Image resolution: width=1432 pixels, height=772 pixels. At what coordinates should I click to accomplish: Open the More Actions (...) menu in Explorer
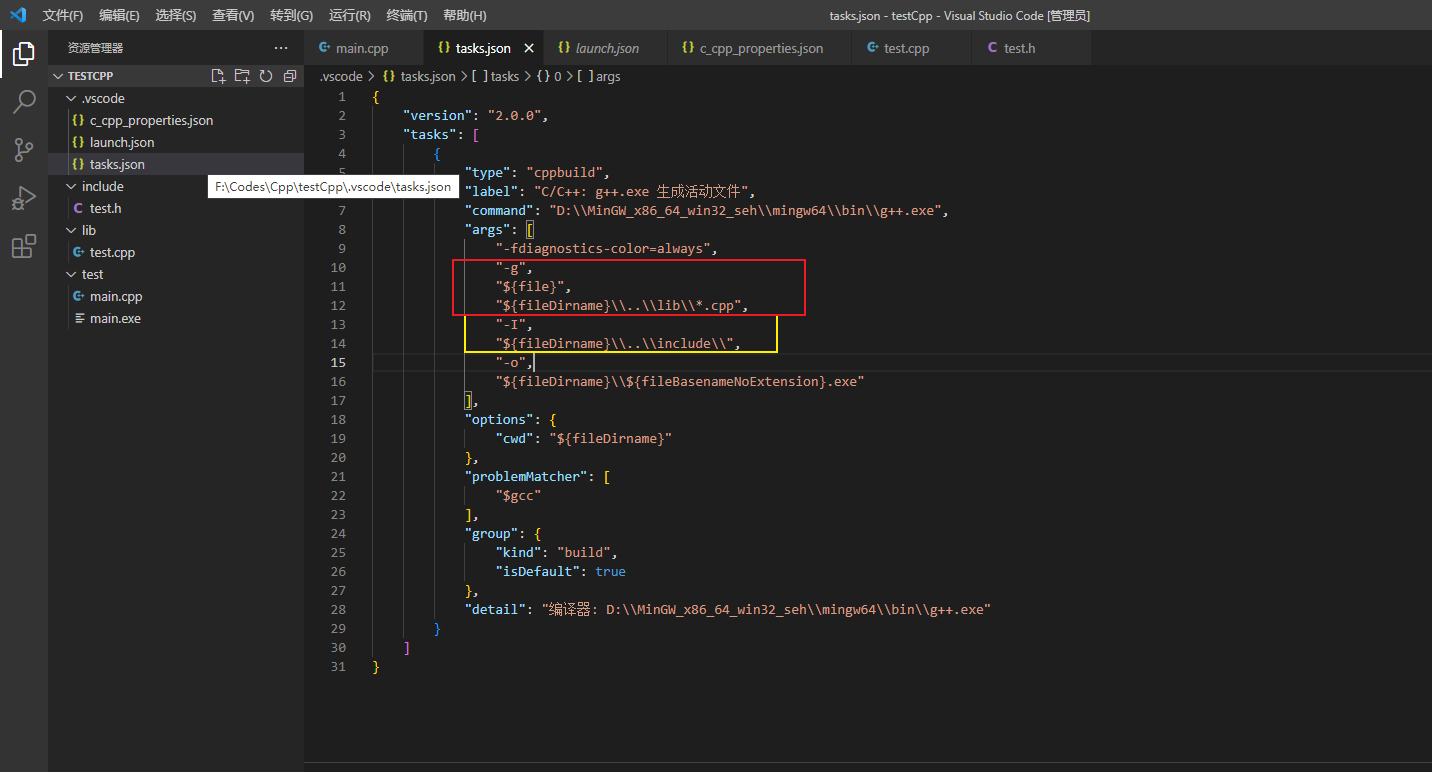coord(280,47)
